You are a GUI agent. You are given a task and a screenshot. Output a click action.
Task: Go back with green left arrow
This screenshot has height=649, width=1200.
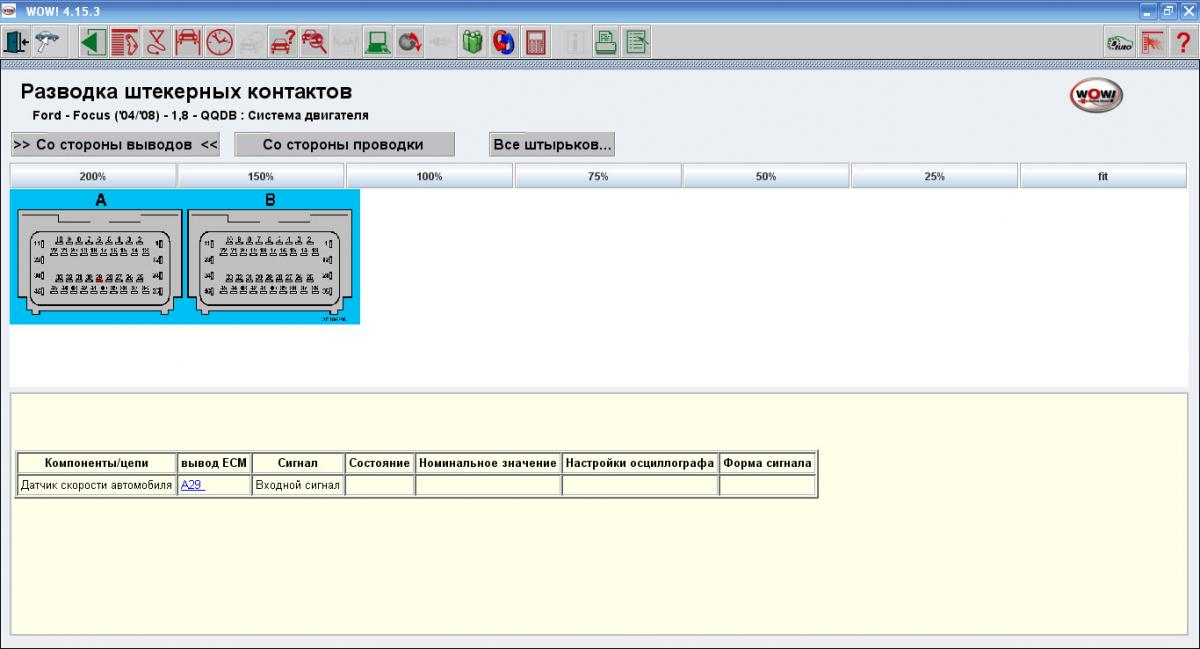point(93,42)
